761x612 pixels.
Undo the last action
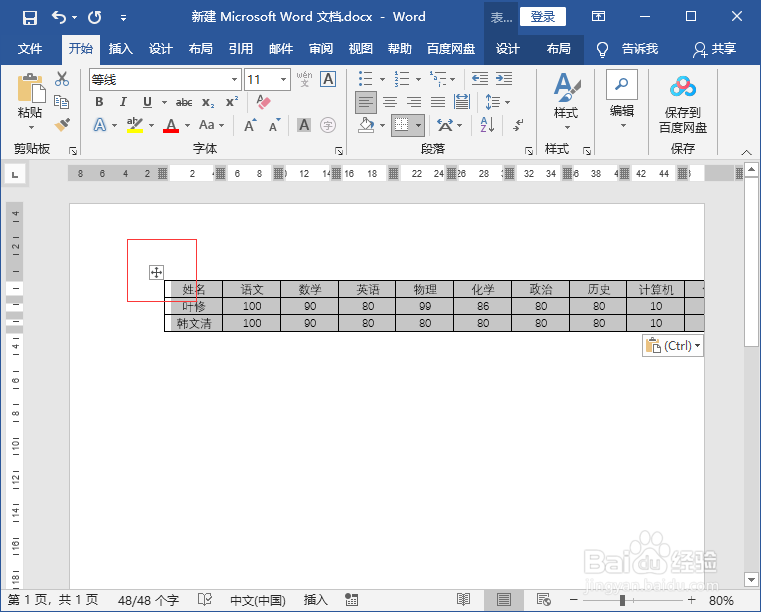pyautogui.click(x=59, y=18)
